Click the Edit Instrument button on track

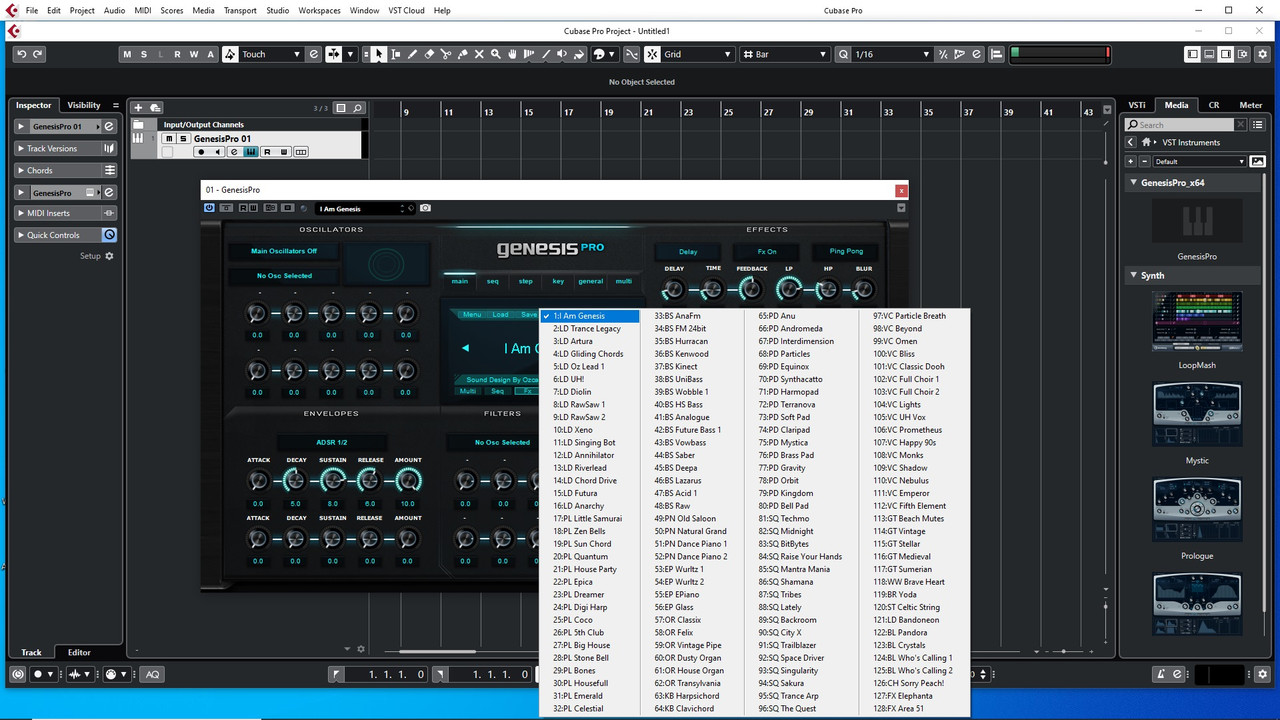tap(251, 152)
